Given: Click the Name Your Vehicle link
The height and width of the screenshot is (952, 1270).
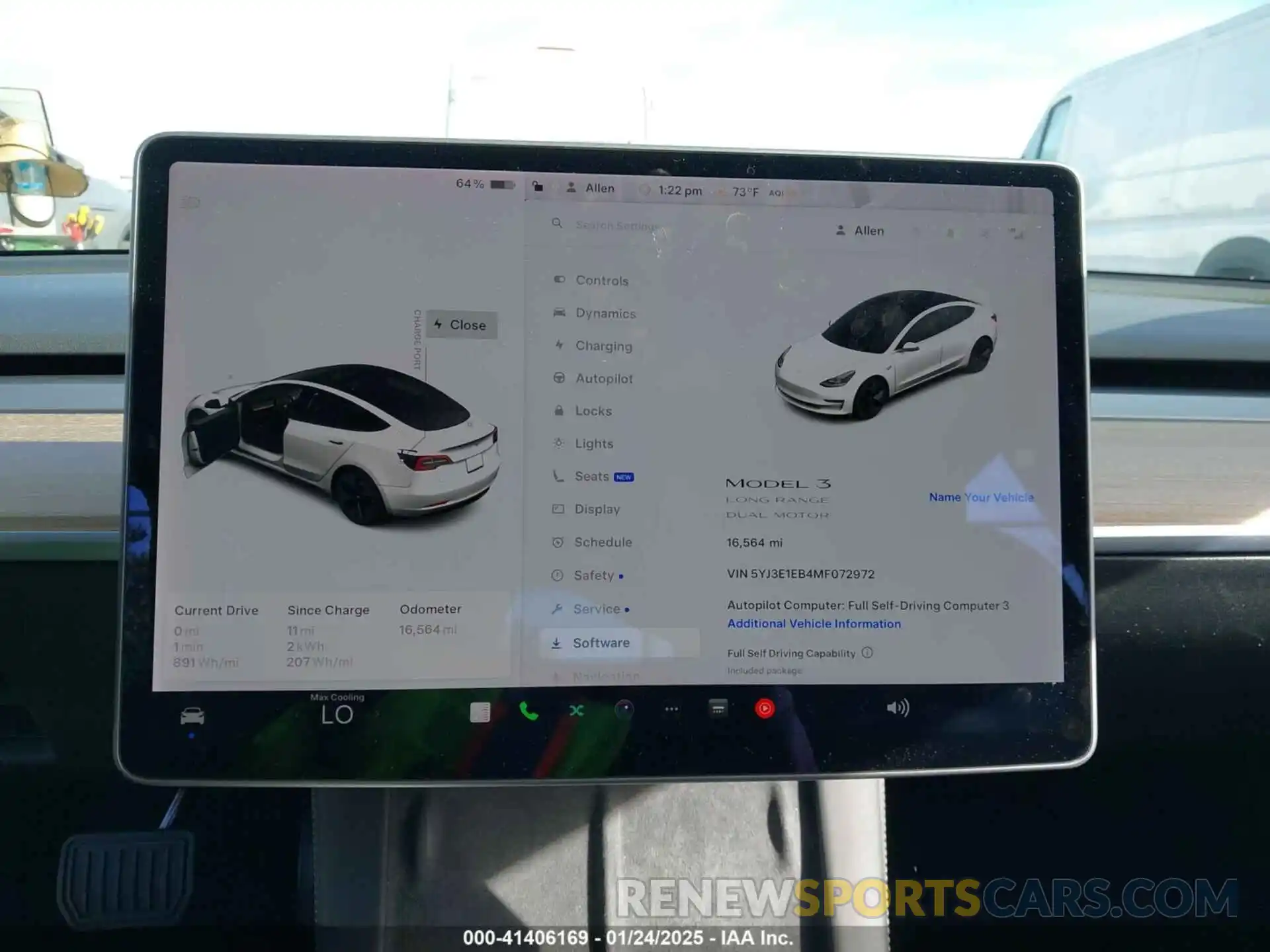Looking at the screenshot, I should tap(984, 497).
